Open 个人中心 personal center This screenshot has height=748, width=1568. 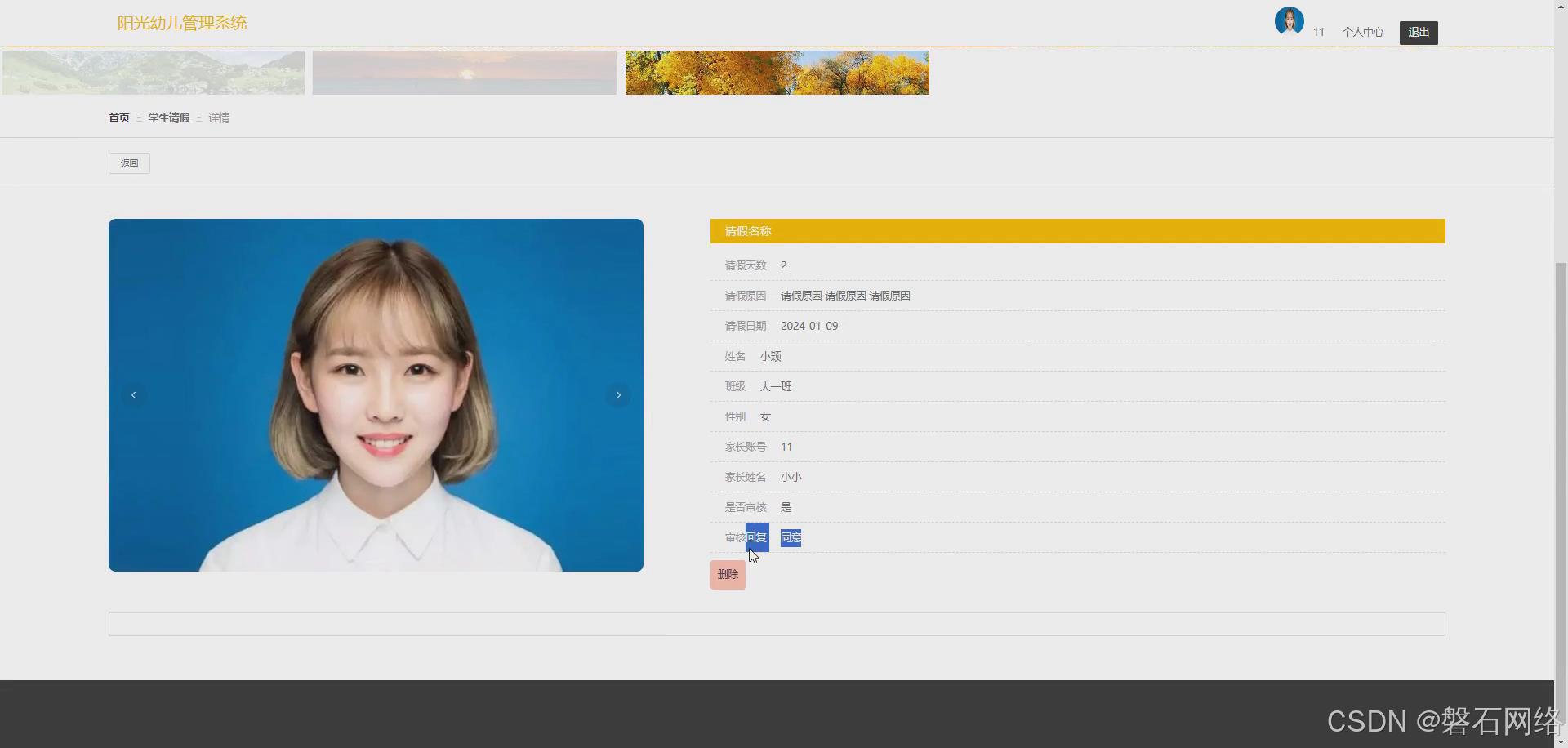(x=1362, y=33)
